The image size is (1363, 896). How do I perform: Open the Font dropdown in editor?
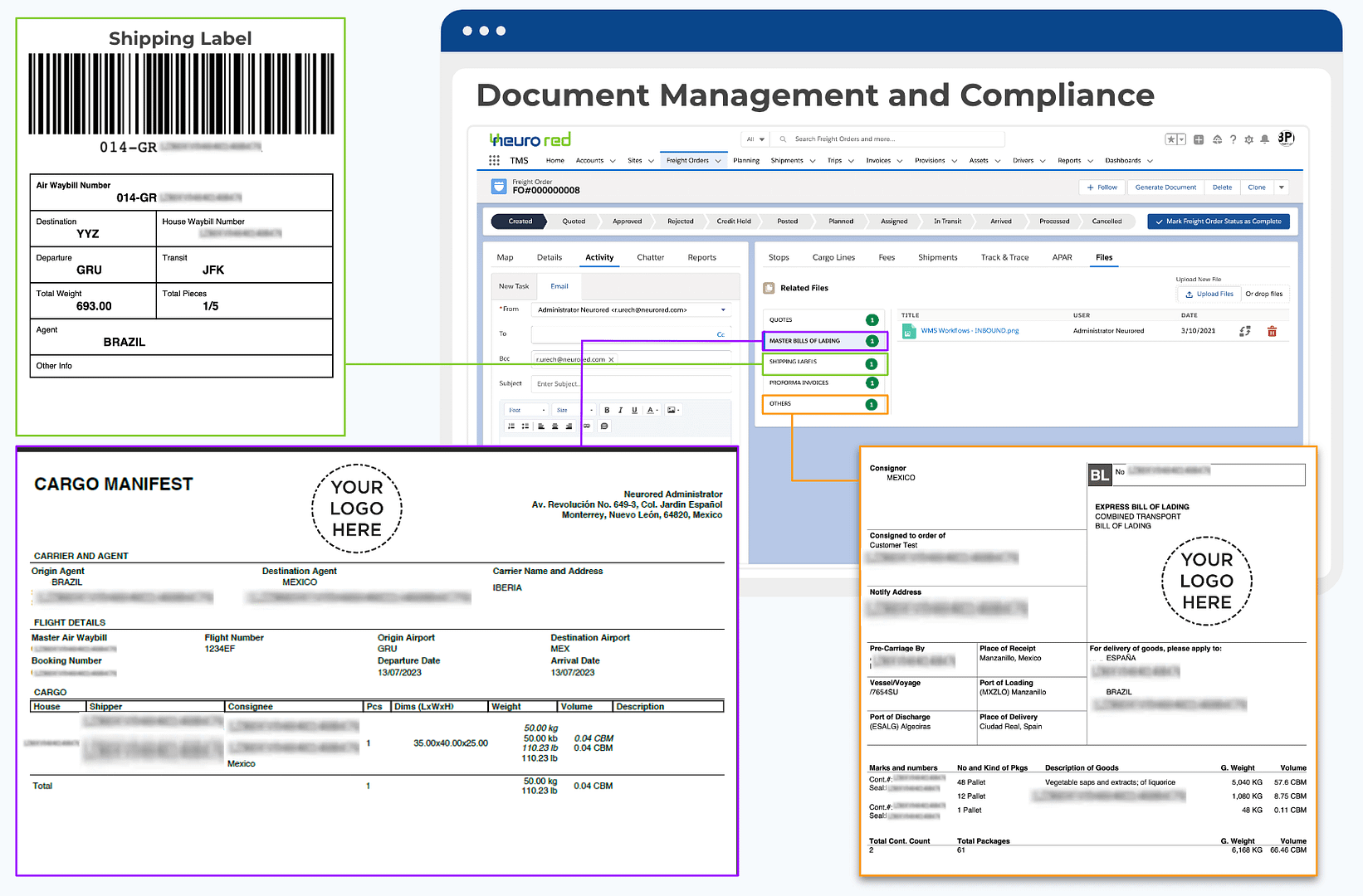tap(527, 410)
